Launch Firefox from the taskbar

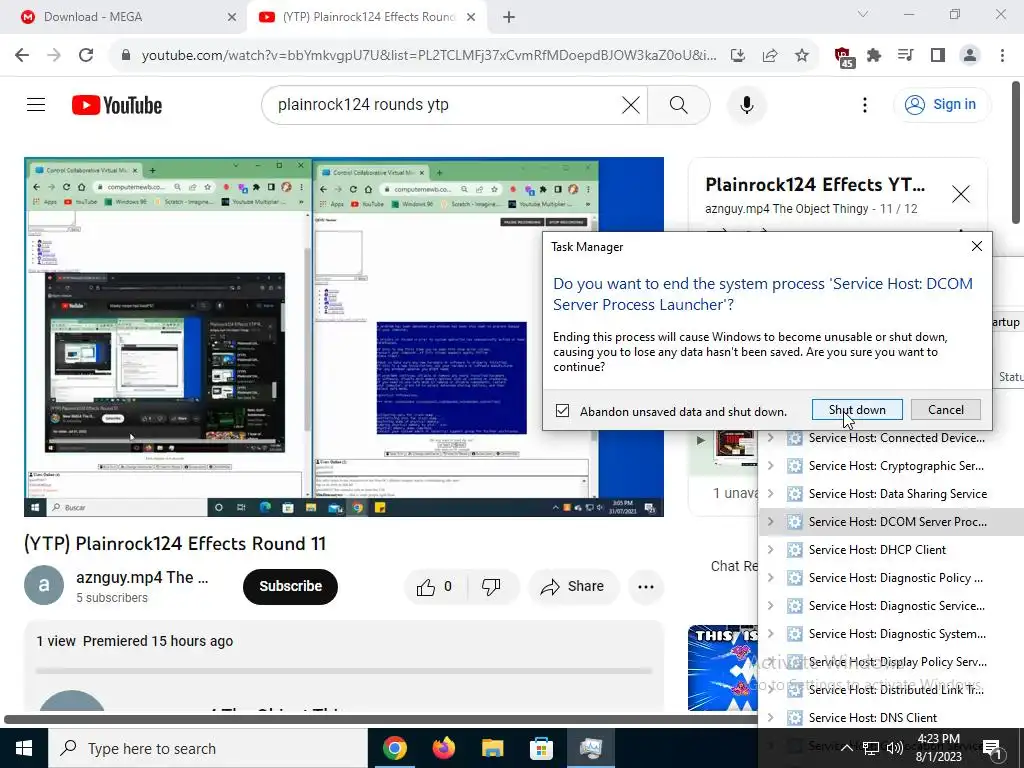click(443, 748)
